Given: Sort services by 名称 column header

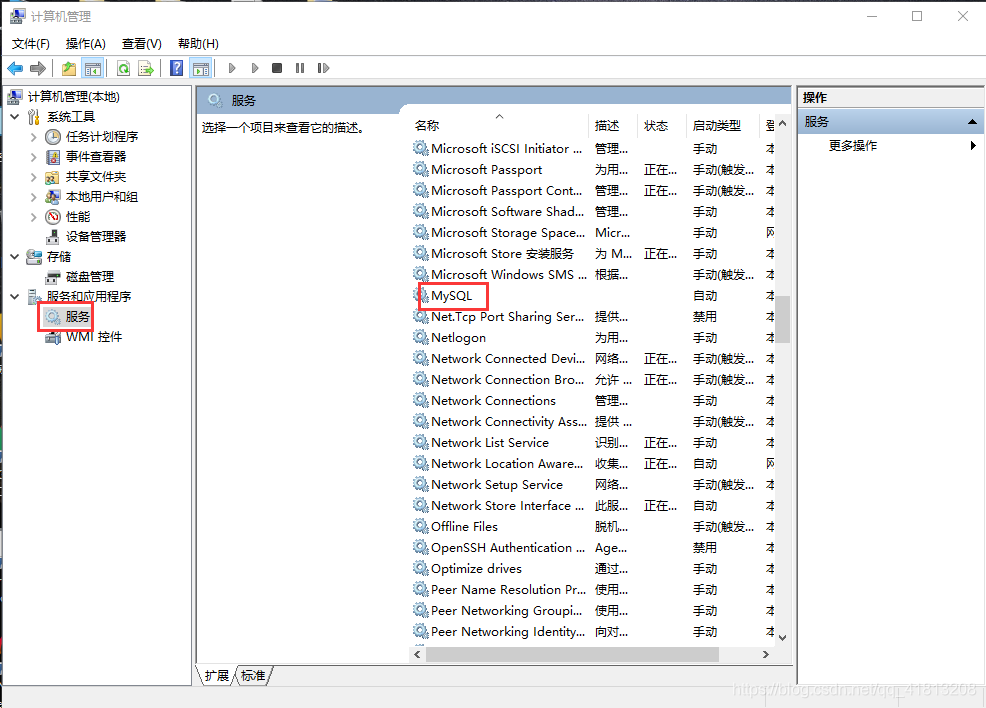Looking at the screenshot, I should [499, 126].
